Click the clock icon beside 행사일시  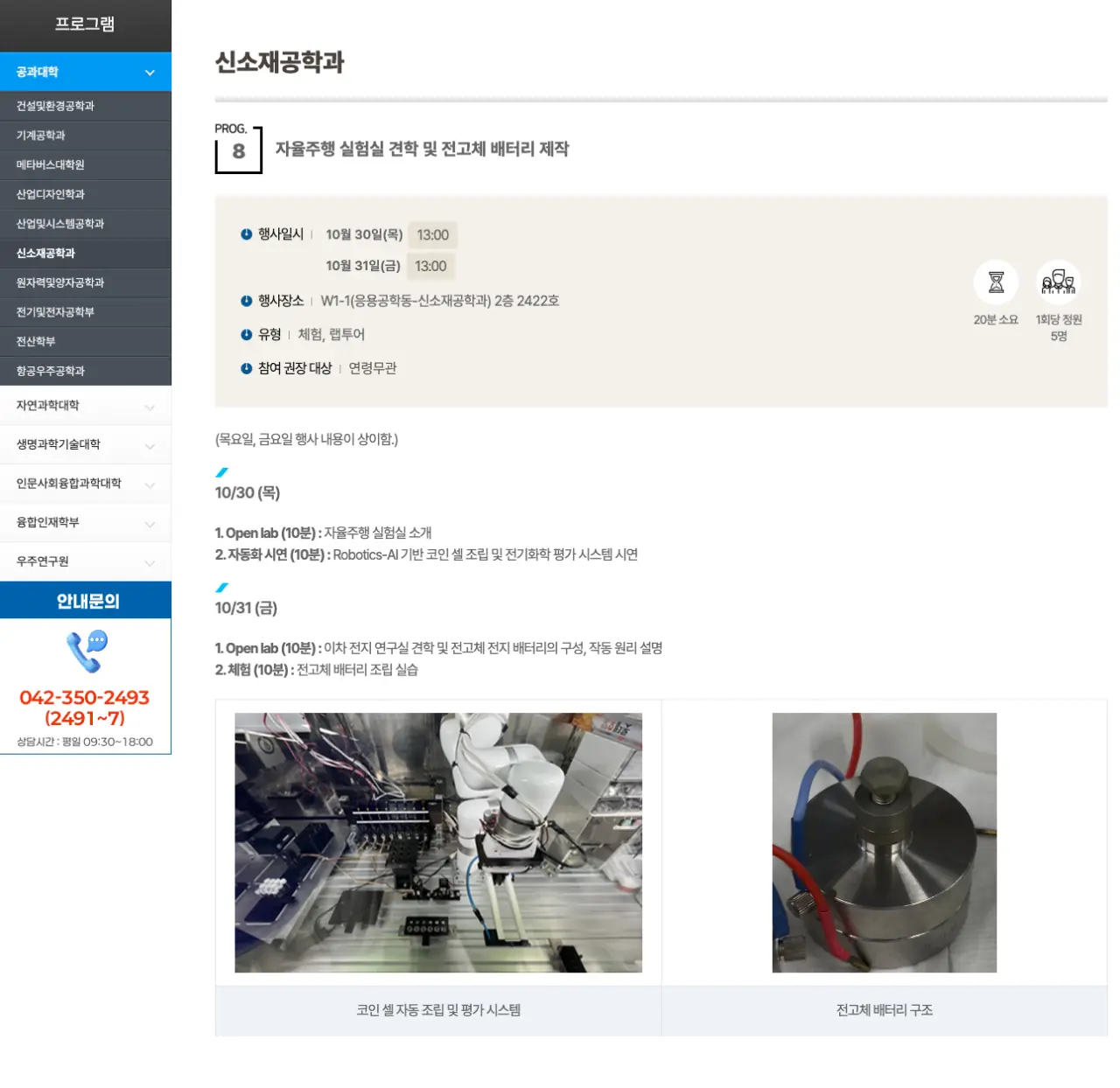pos(247,234)
